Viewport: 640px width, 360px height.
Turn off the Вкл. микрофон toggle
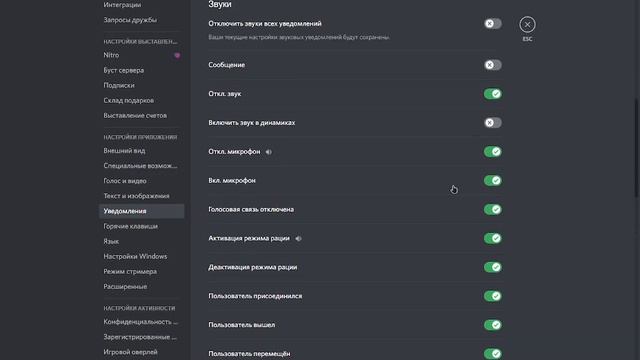[x=493, y=180]
